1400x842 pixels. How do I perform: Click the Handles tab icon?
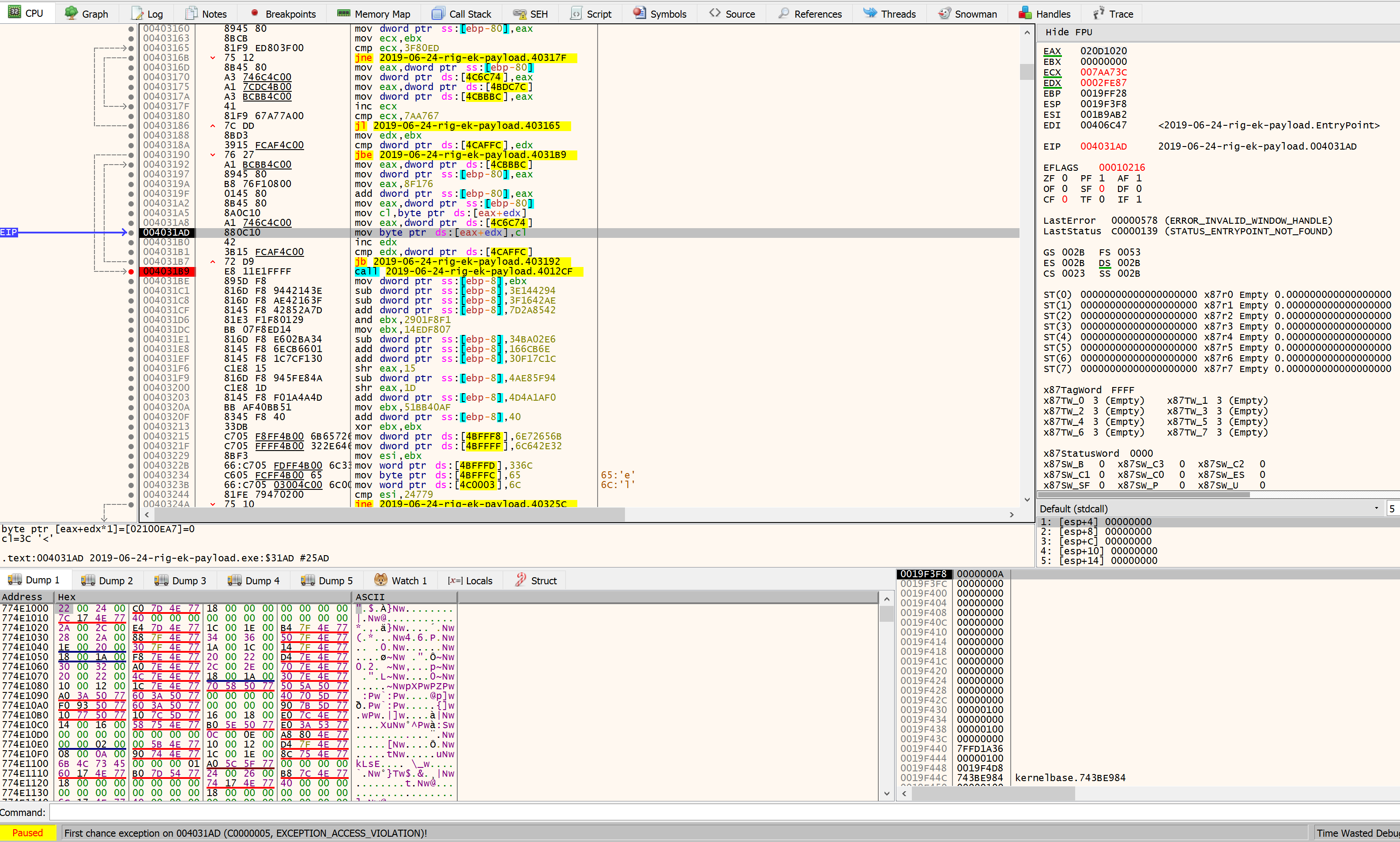pyautogui.click(x=1025, y=13)
